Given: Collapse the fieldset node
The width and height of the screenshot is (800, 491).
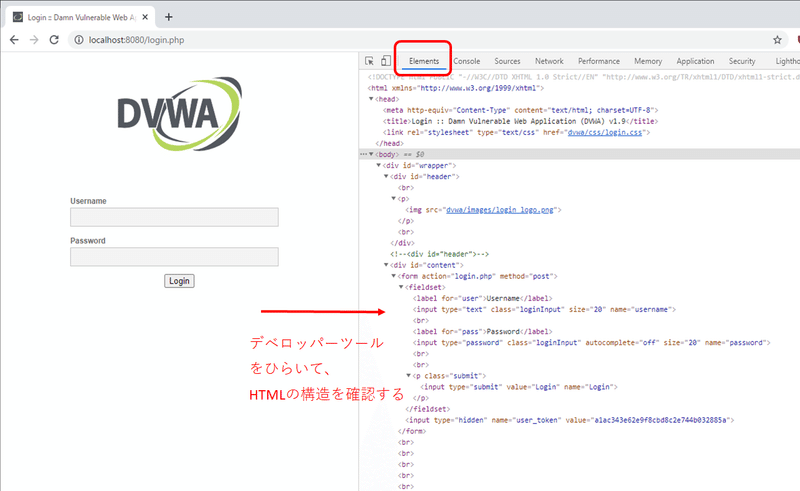Looking at the screenshot, I should point(401,287).
